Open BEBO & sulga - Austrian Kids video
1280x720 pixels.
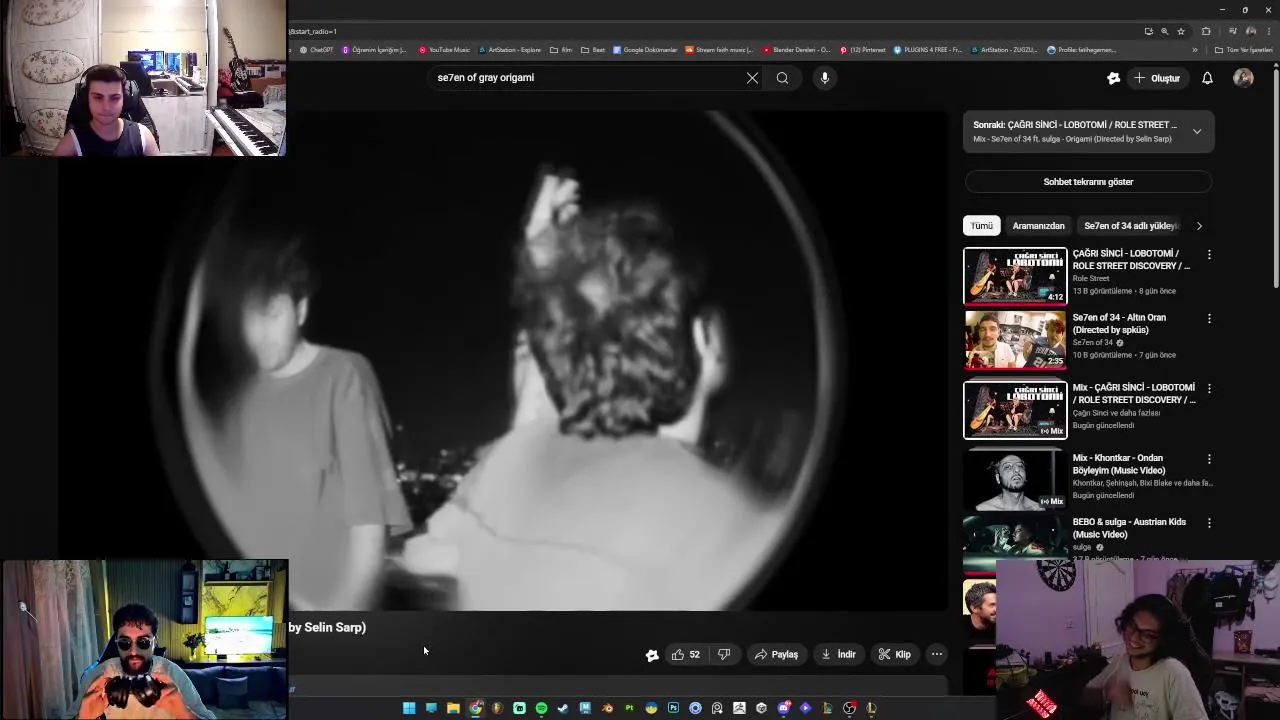[1129, 528]
